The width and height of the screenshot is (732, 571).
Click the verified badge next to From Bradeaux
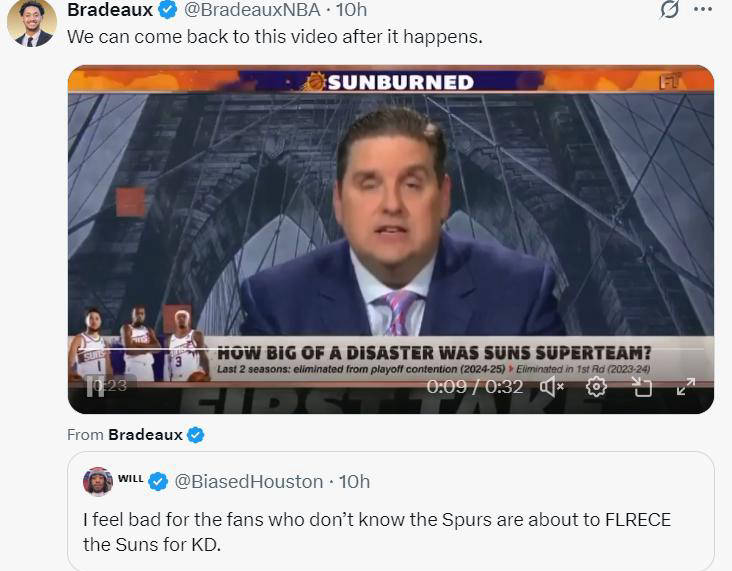pyautogui.click(x=196, y=435)
